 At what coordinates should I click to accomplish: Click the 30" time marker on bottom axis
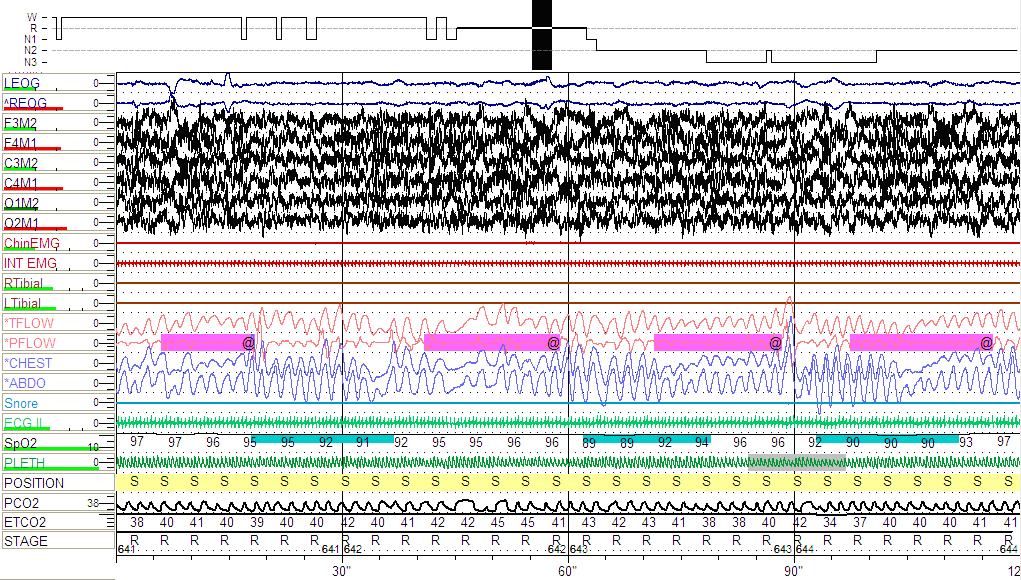pyautogui.click(x=341, y=571)
